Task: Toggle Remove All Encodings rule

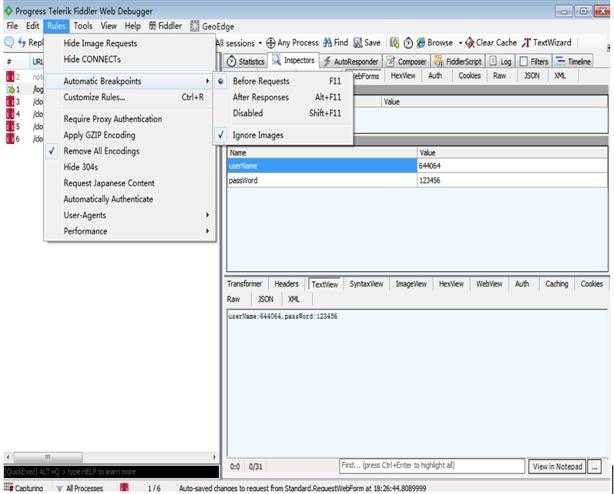Action: tap(130, 151)
